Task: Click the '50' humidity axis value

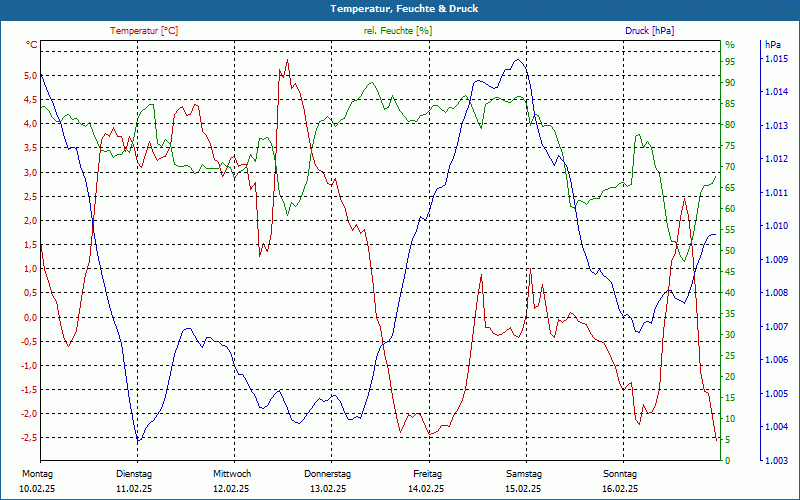Action: coord(730,251)
